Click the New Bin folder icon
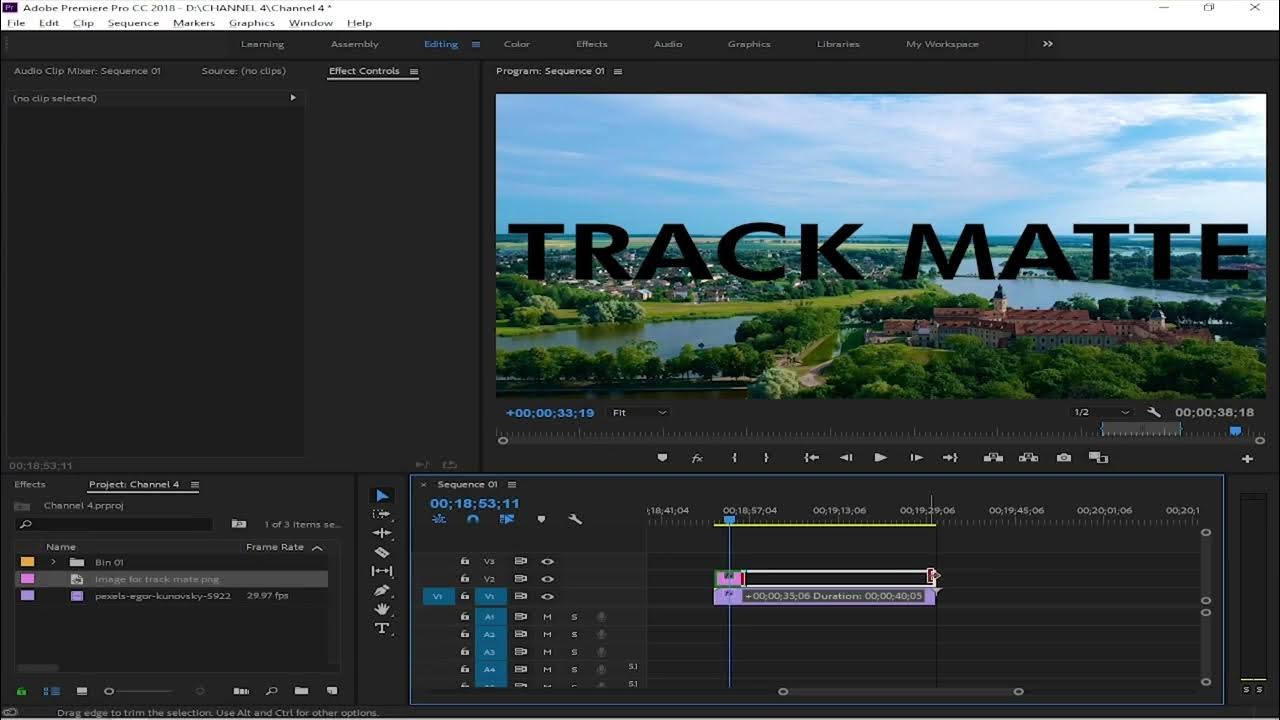Image resolution: width=1280 pixels, height=720 pixels. click(301, 691)
